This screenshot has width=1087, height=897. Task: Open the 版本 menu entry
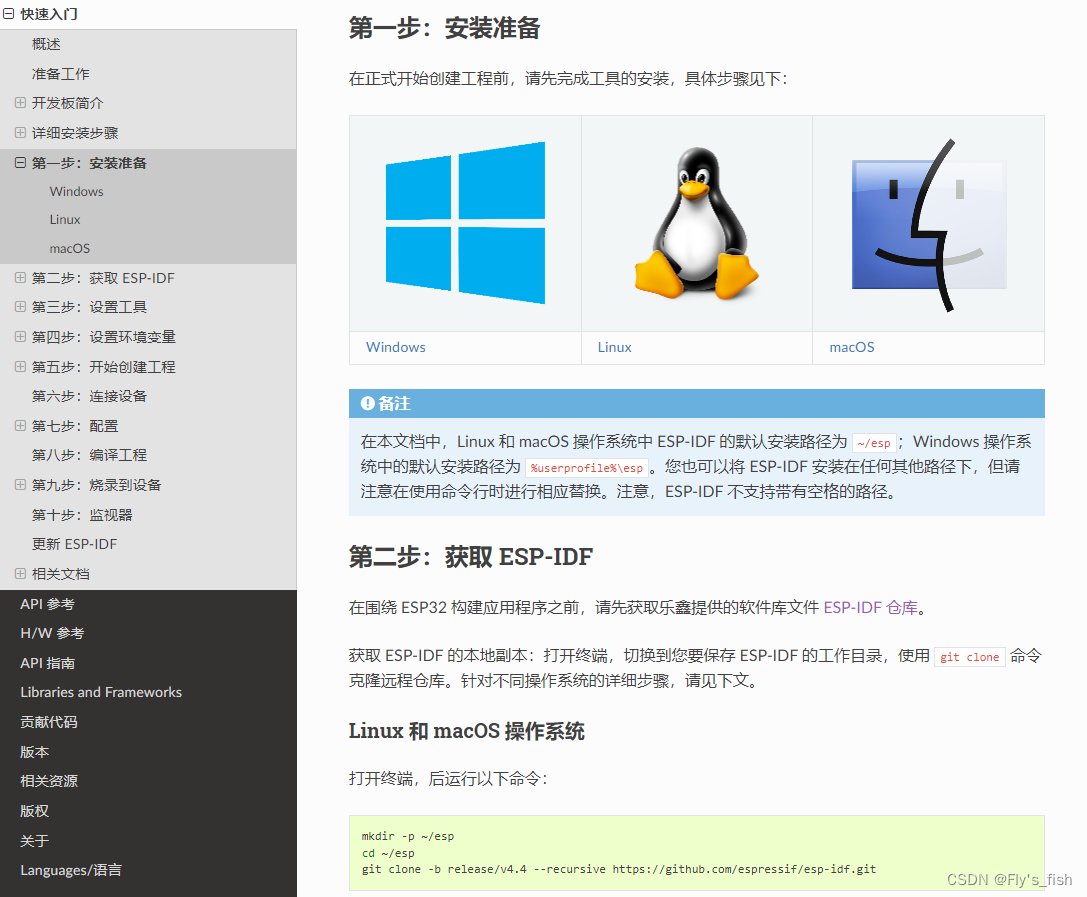[x=35, y=752]
